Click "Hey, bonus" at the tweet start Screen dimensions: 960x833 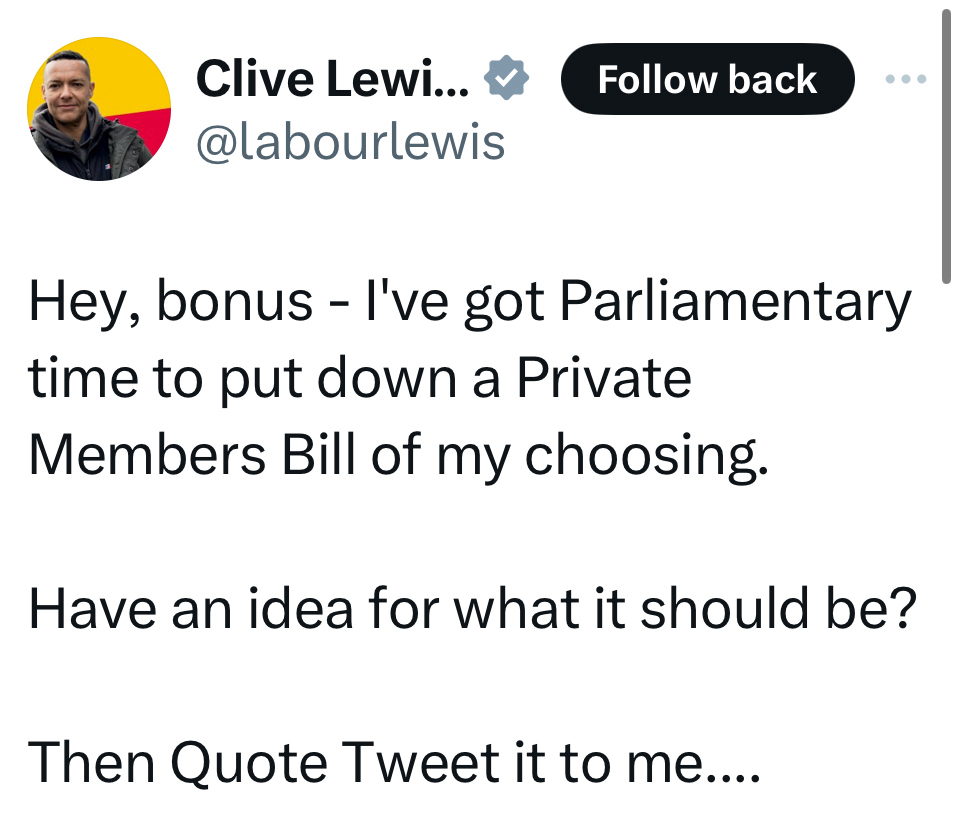142,301
